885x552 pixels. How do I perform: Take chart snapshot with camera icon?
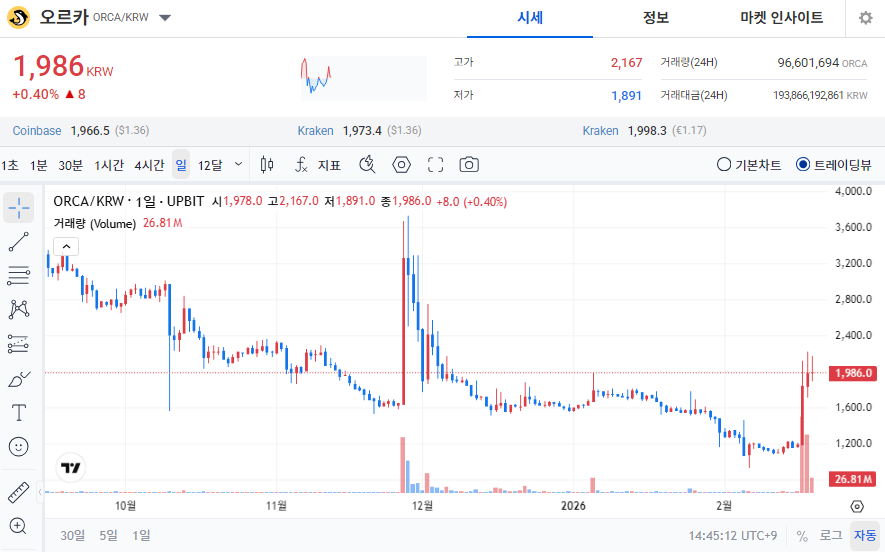pyautogui.click(x=469, y=165)
